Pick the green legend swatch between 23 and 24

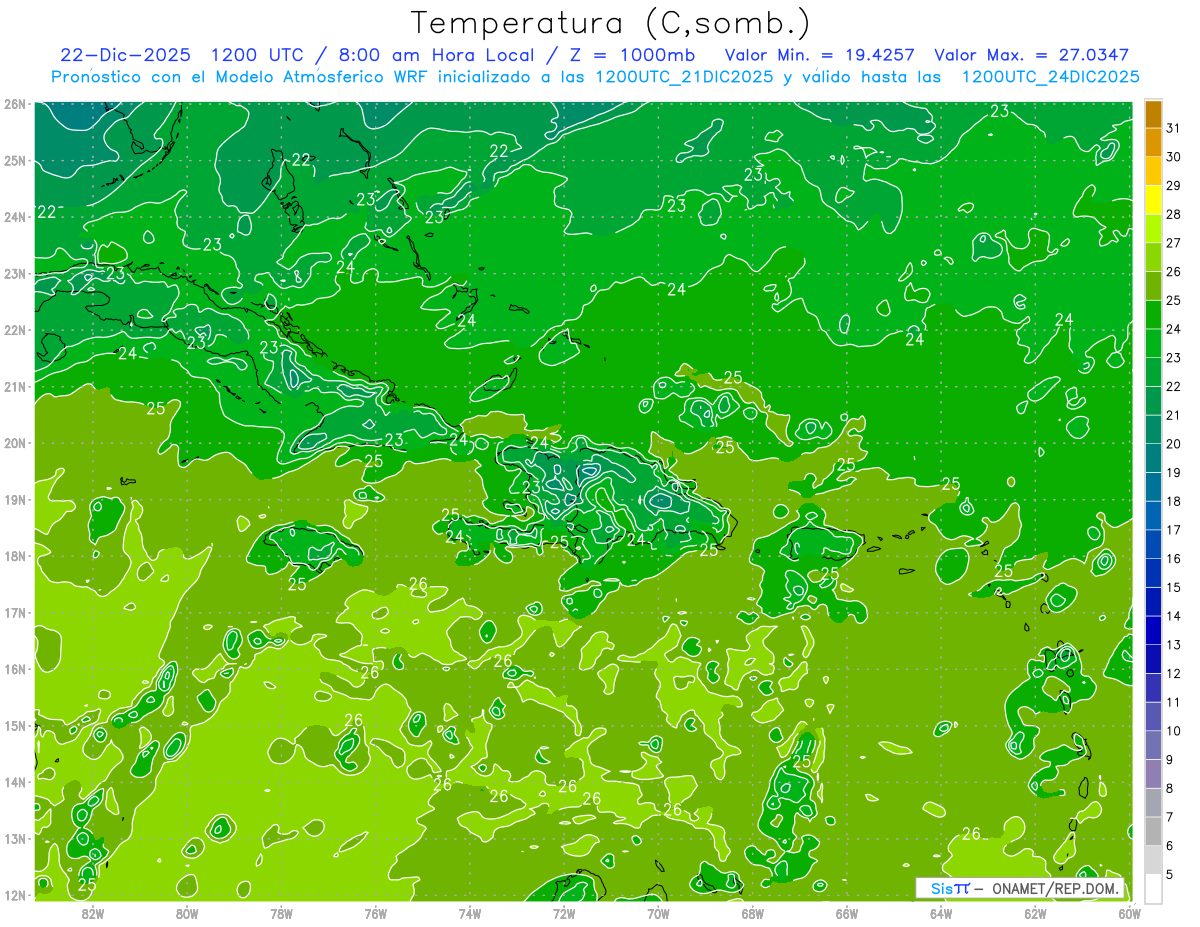coord(1153,343)
